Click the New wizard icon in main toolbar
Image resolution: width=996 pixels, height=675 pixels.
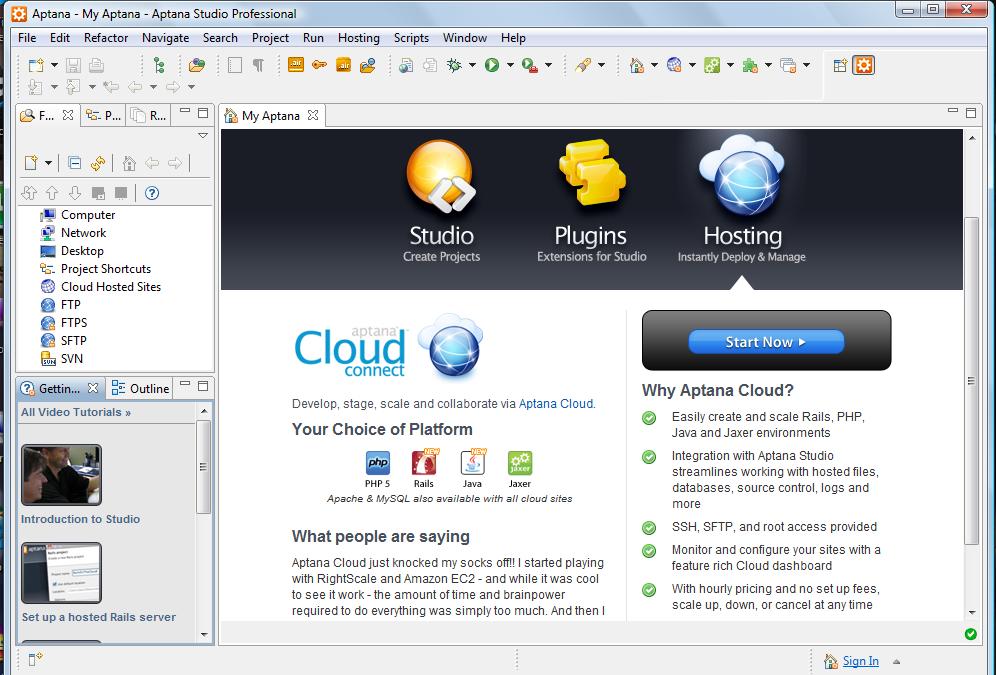[x=36, y=65]
